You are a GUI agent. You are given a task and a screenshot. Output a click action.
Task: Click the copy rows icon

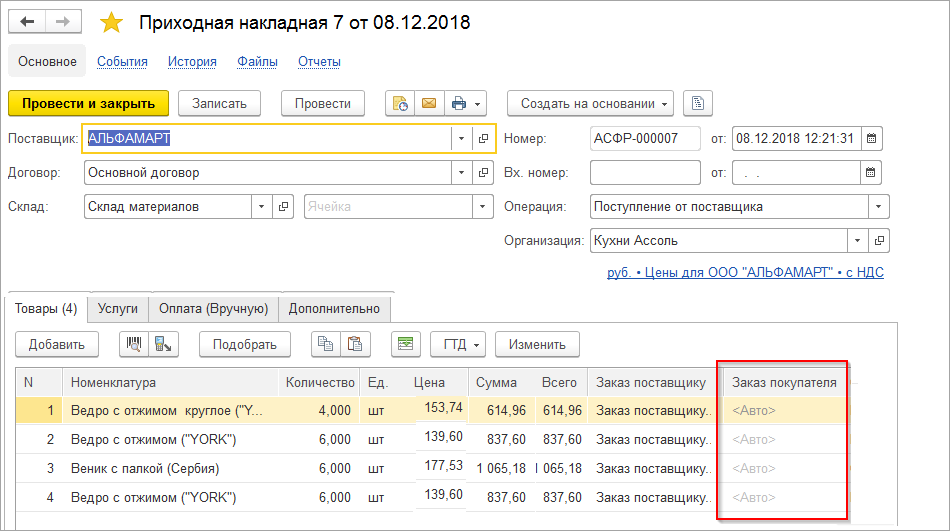325,344
